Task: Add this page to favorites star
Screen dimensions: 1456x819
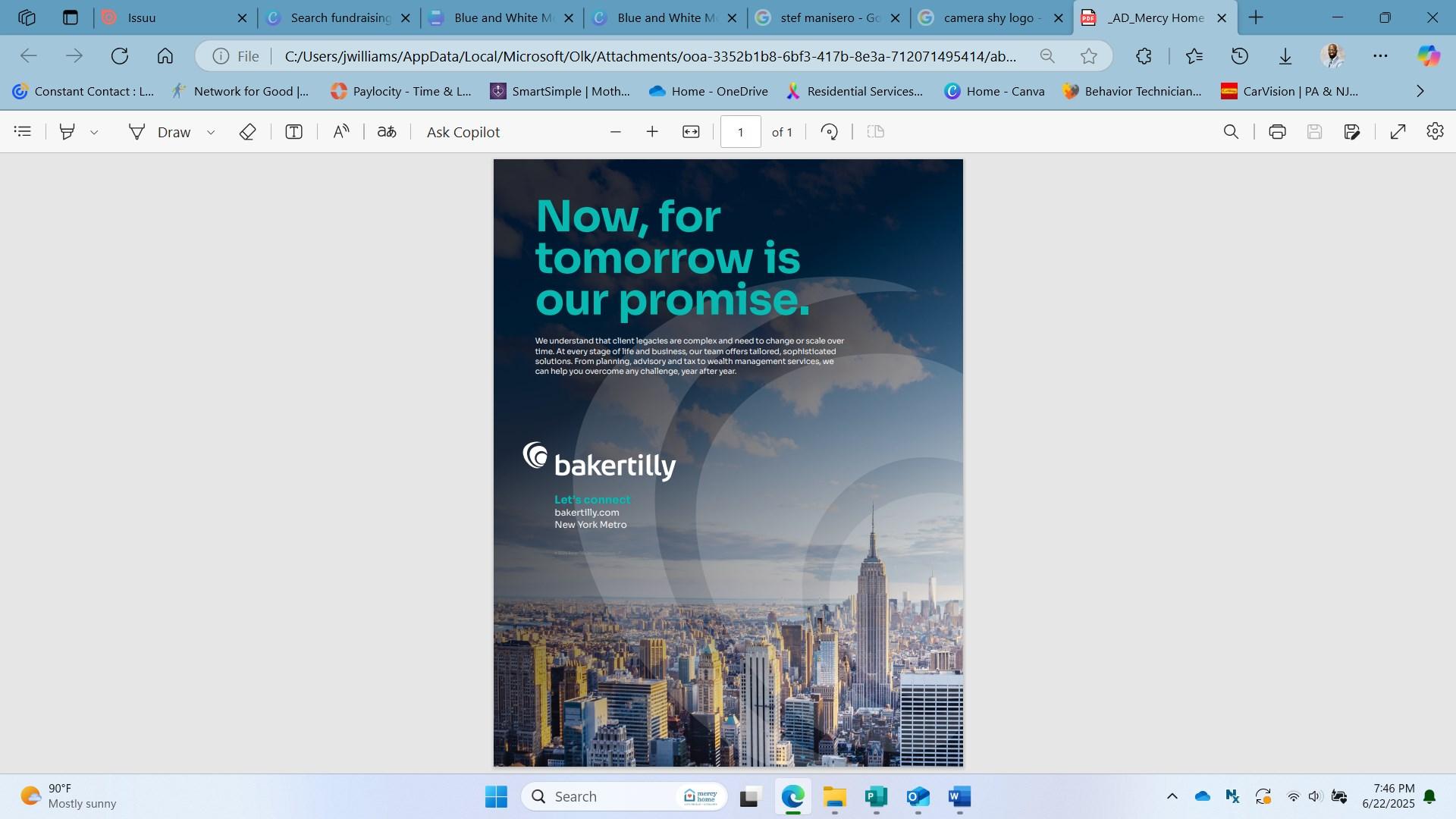Action: coord(1089,56)
